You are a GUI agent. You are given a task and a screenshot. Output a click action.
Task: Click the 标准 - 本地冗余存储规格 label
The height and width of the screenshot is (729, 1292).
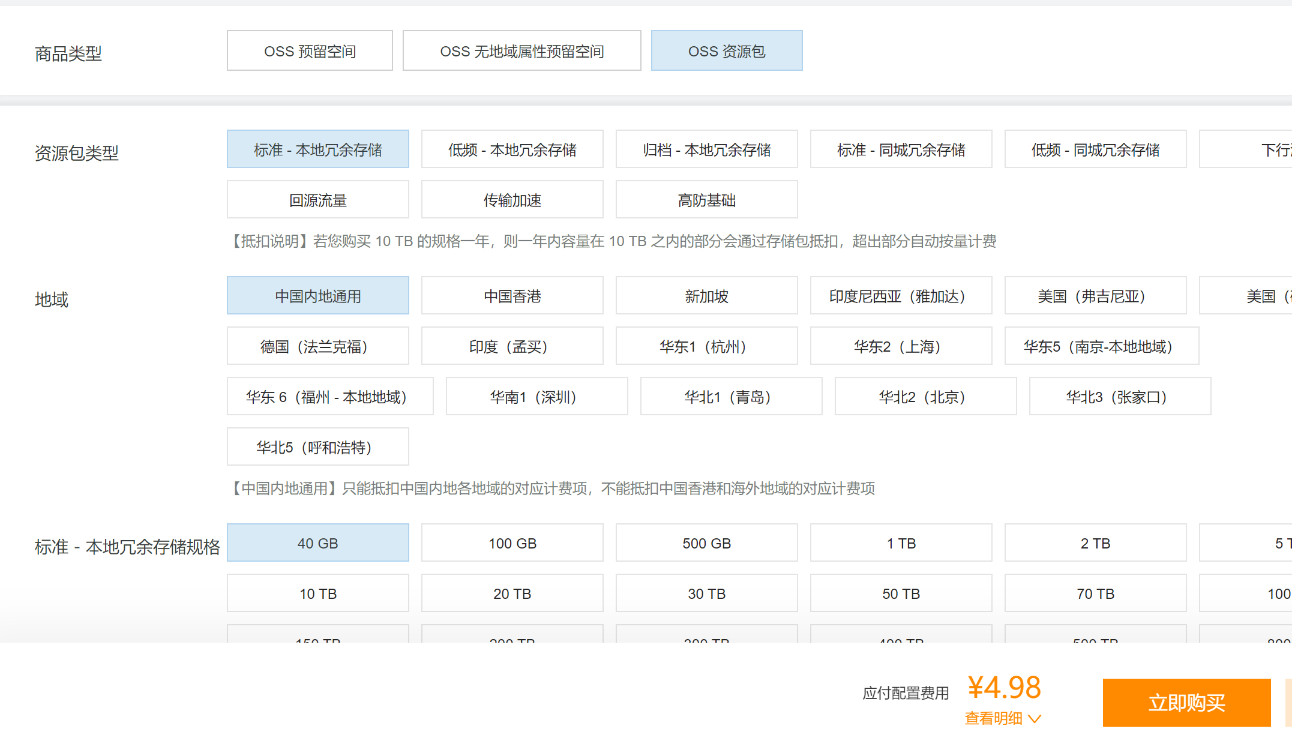coord(127,547)
